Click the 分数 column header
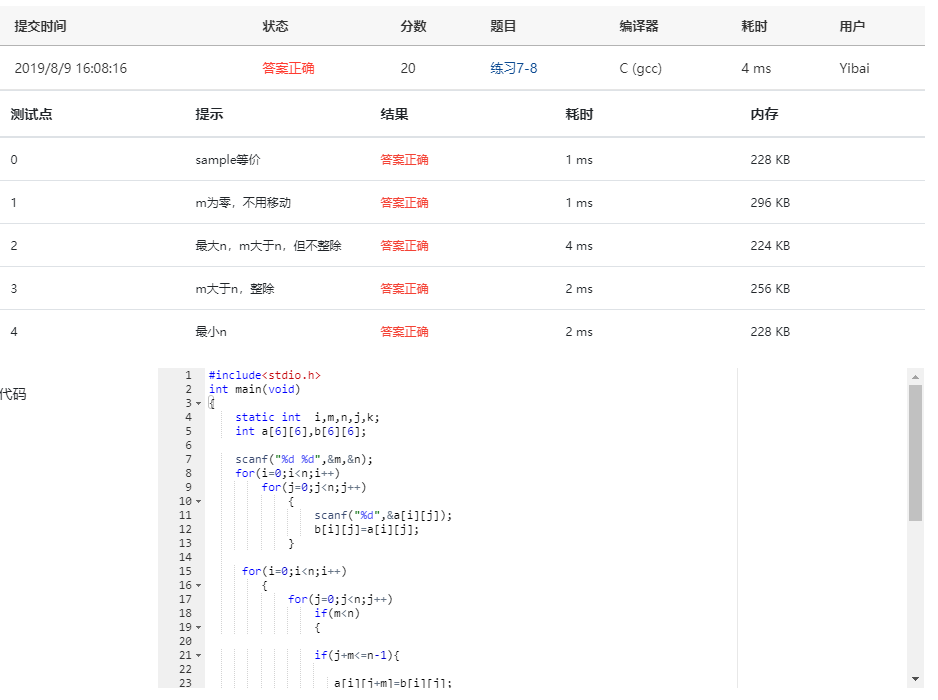The image size is (938, 700). pyautogui.click(x=413, y=26)
